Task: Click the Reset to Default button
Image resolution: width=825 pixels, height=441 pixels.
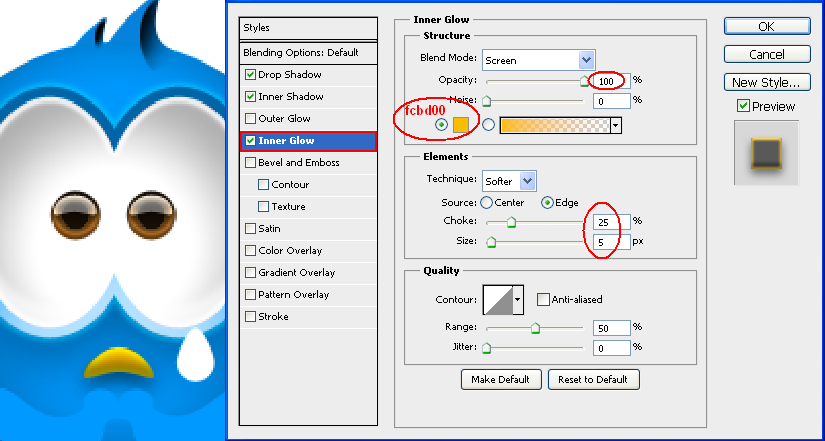Action: click(593, 379)
